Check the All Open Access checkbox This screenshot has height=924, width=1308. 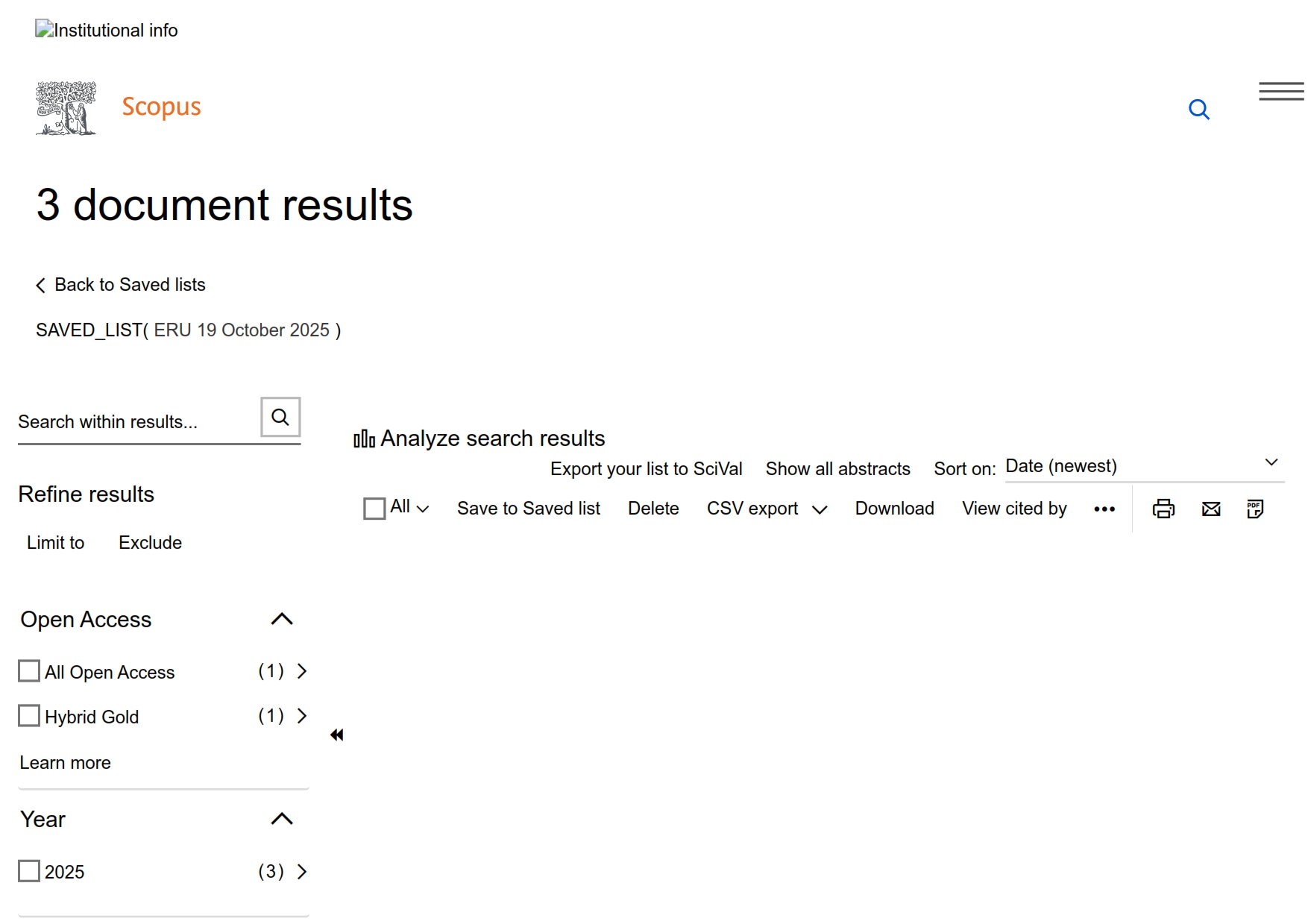29,671
